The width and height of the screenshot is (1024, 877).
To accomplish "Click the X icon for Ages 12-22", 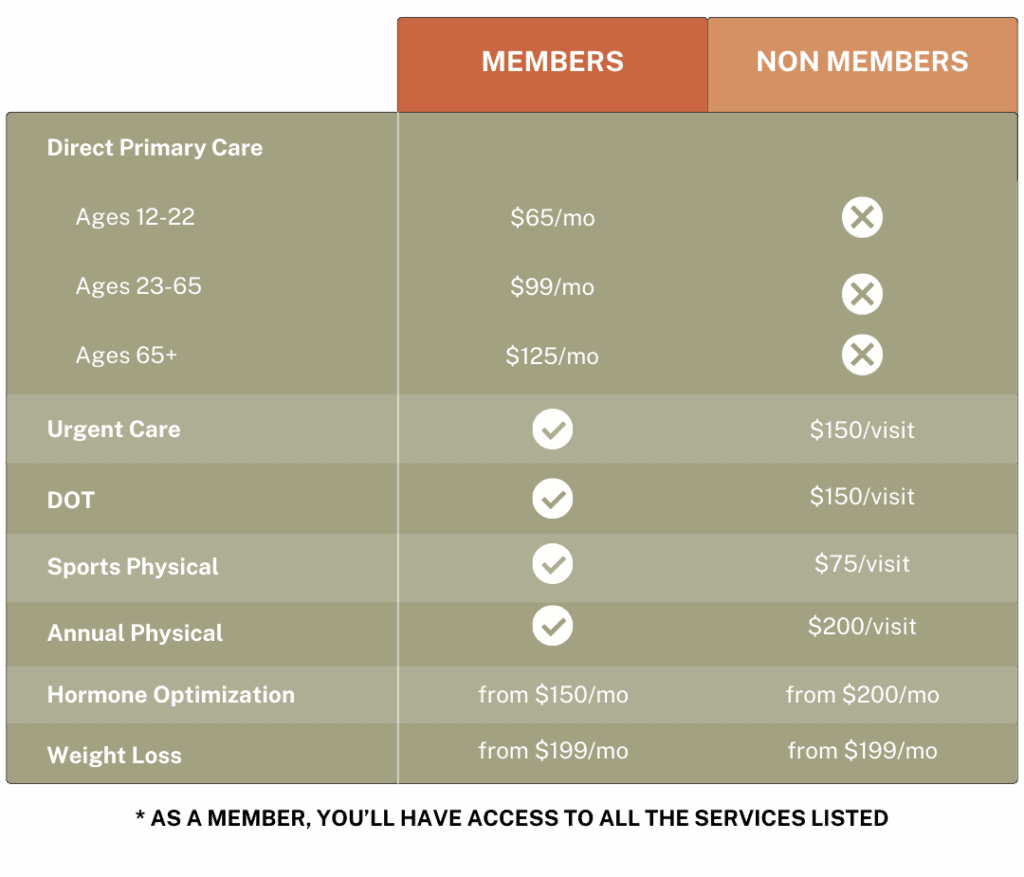I will [861, 217].
